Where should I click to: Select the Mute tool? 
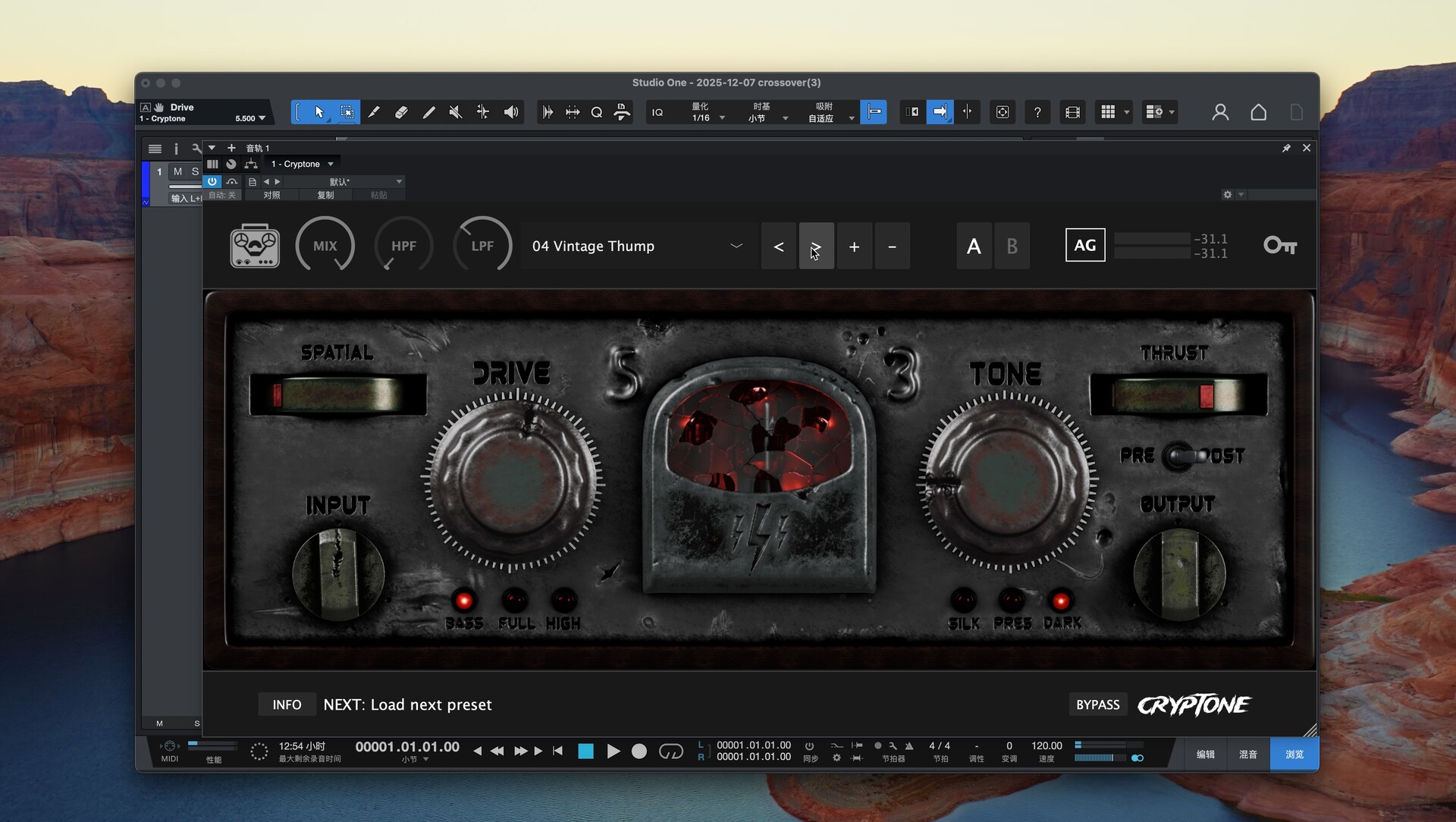(455, 112)
